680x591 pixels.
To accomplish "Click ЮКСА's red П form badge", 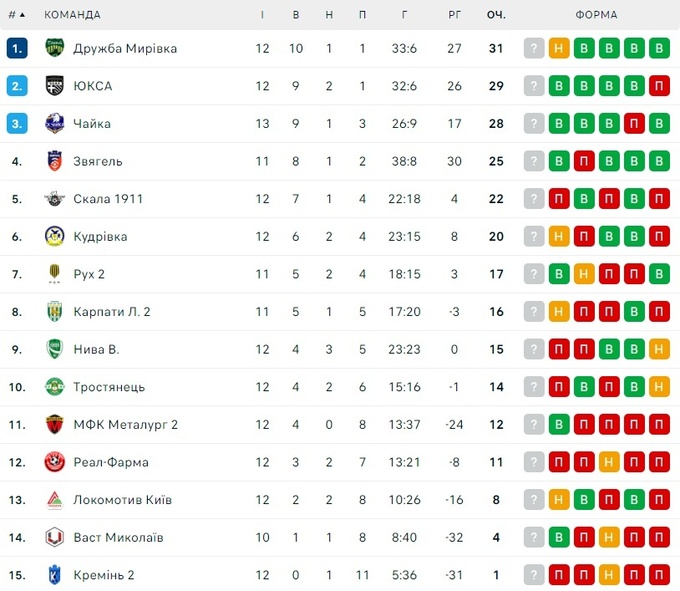I will click(658, 86).
